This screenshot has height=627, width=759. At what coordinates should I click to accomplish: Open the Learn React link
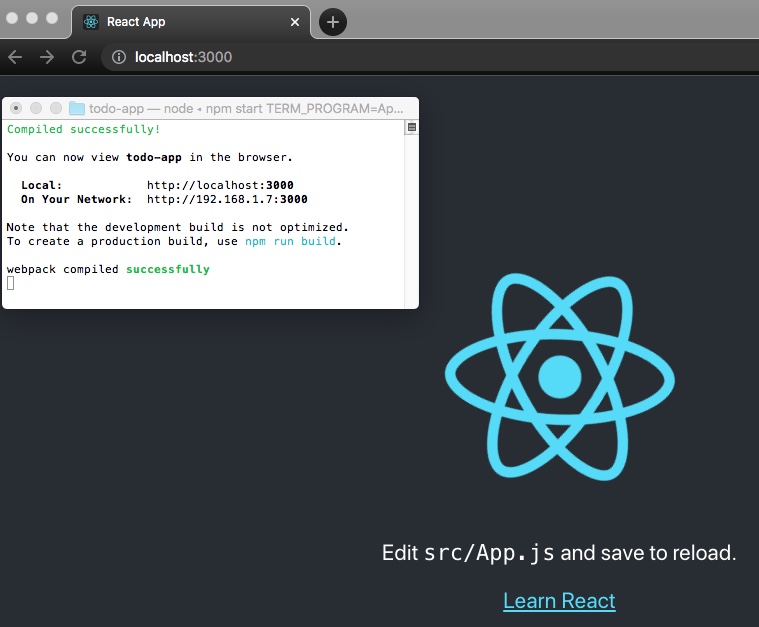coord(559,601)
